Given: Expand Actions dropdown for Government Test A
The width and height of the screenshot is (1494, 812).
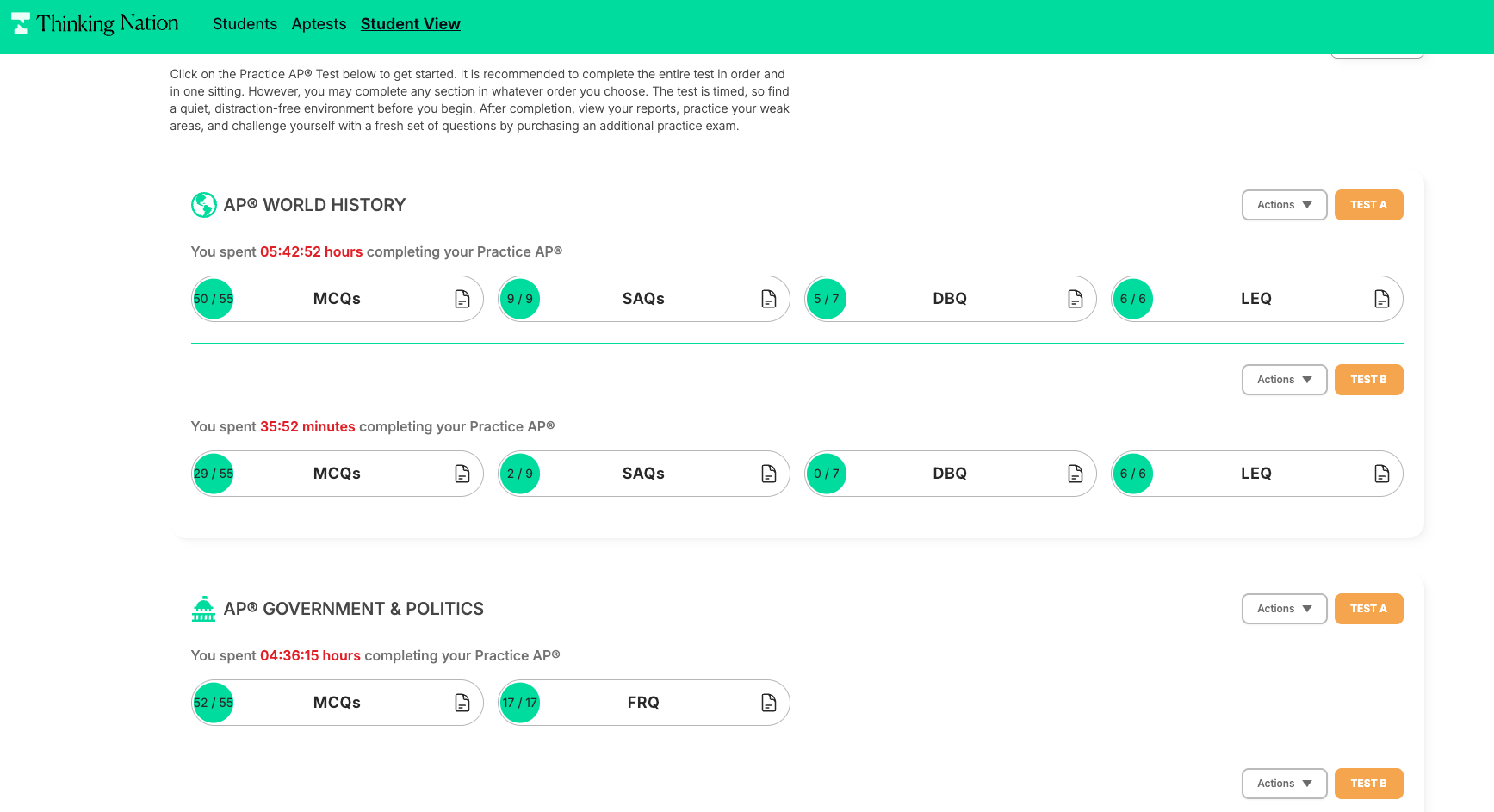Looking at the screenshot, I should coord(1284,609).
